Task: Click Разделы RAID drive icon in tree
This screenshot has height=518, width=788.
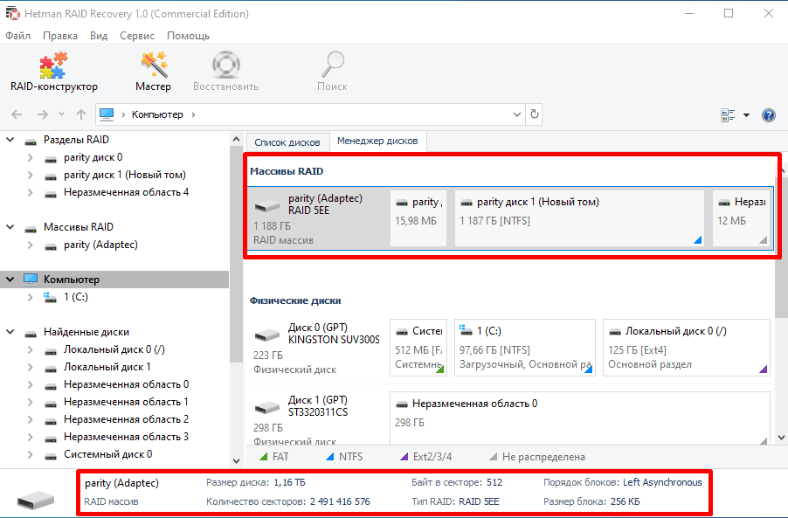Action: [31, 141]
